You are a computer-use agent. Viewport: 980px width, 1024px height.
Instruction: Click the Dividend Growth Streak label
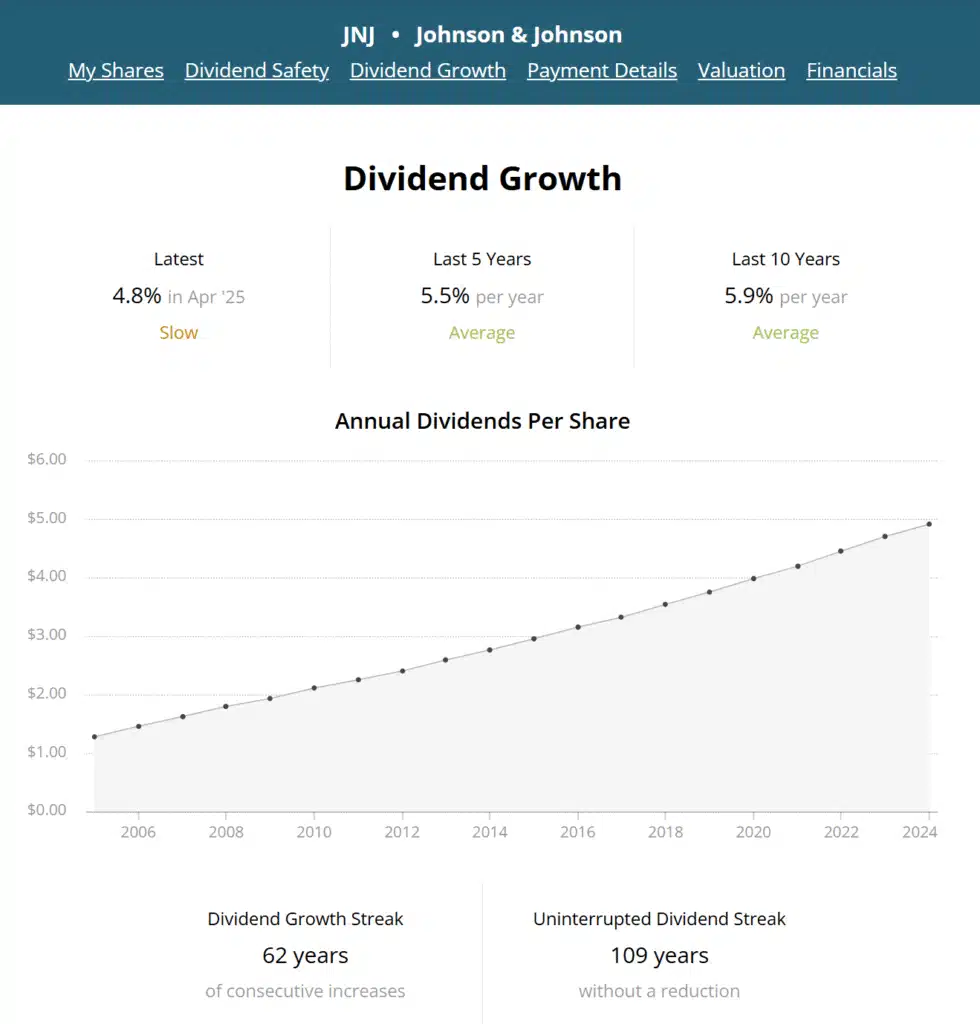pos(305,919)
